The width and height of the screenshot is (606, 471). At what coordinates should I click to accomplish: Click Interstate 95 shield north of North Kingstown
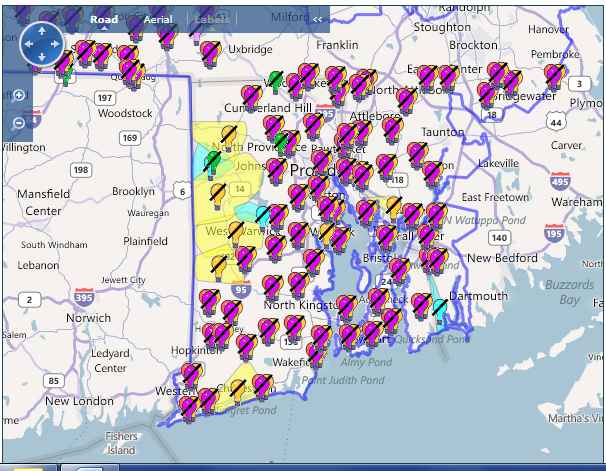tap(241, 289)
